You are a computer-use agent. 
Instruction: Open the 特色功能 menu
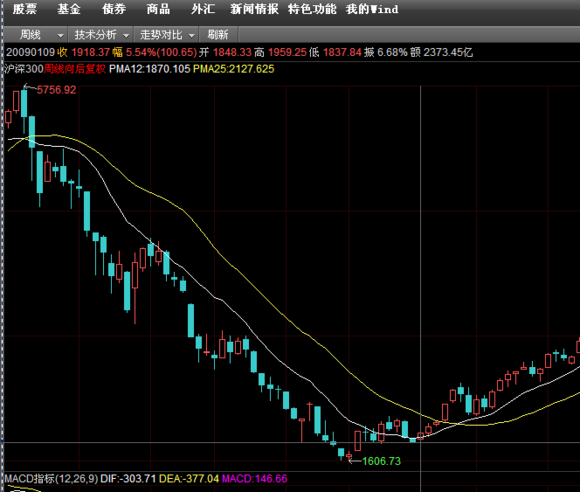312,9
